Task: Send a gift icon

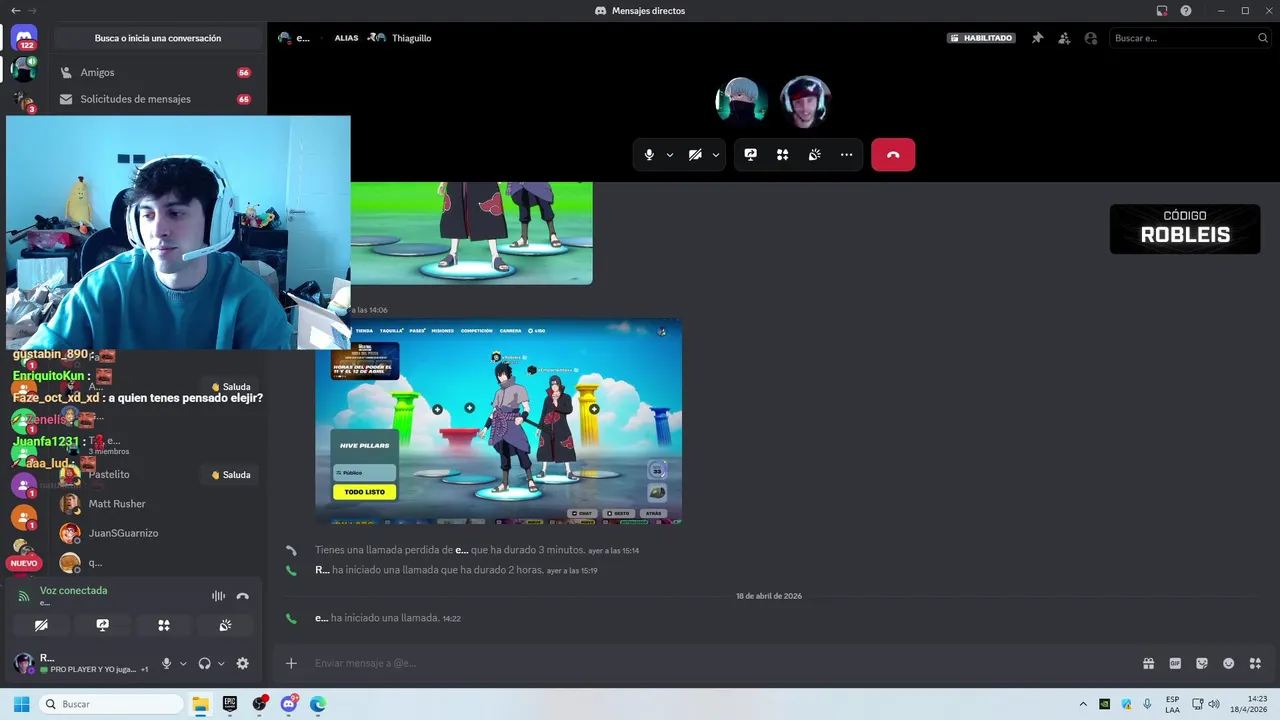Action: tap(1149, 663)
